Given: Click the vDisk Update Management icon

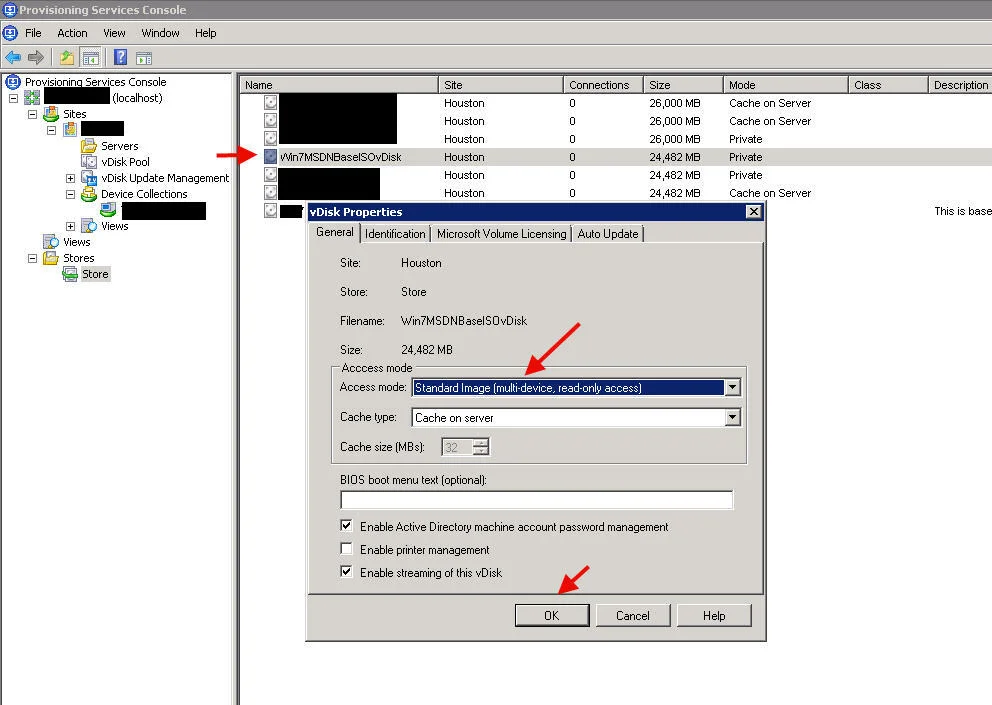Looking at the screenshot, I should (x=89, y=178).
